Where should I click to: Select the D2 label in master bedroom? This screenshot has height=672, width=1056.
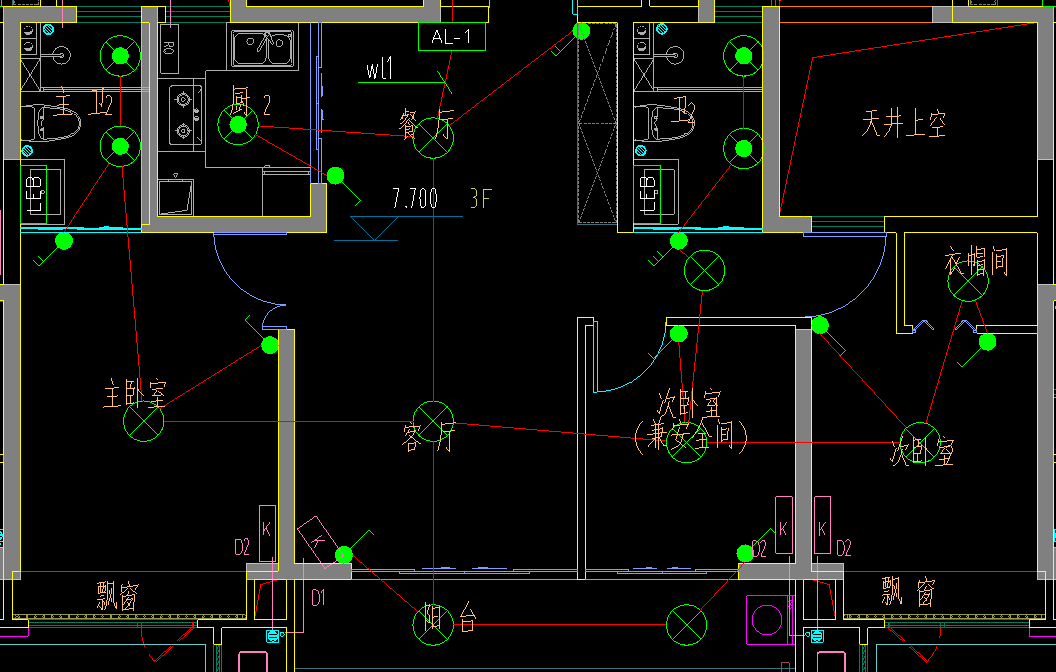242,547
